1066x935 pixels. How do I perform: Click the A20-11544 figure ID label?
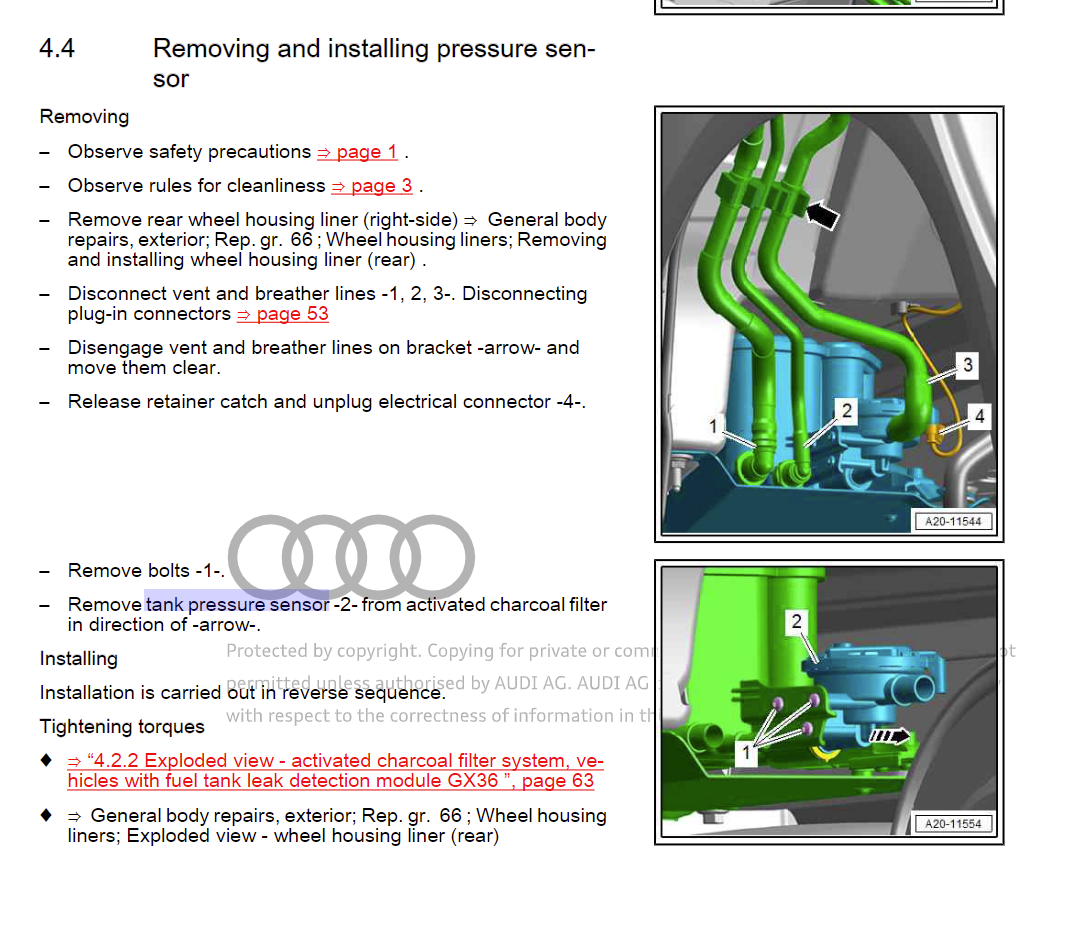tap(952, 521)
